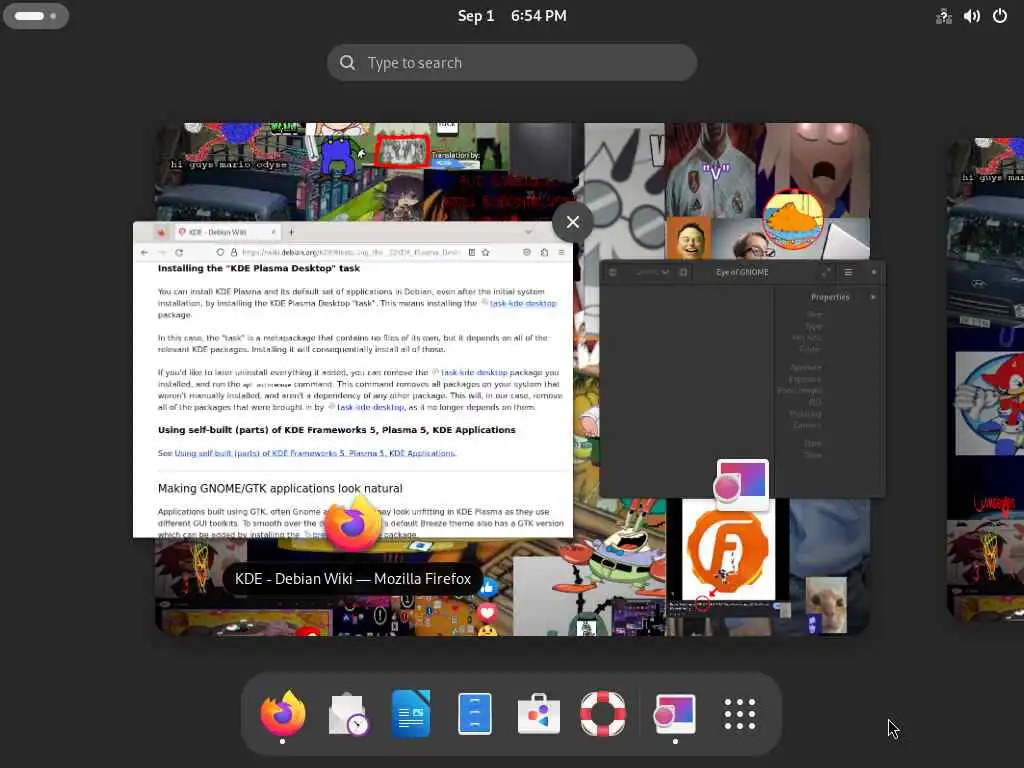1024x768 pixels.
Task: Open the Software store dock icon
Action: (x=539, y=713)
